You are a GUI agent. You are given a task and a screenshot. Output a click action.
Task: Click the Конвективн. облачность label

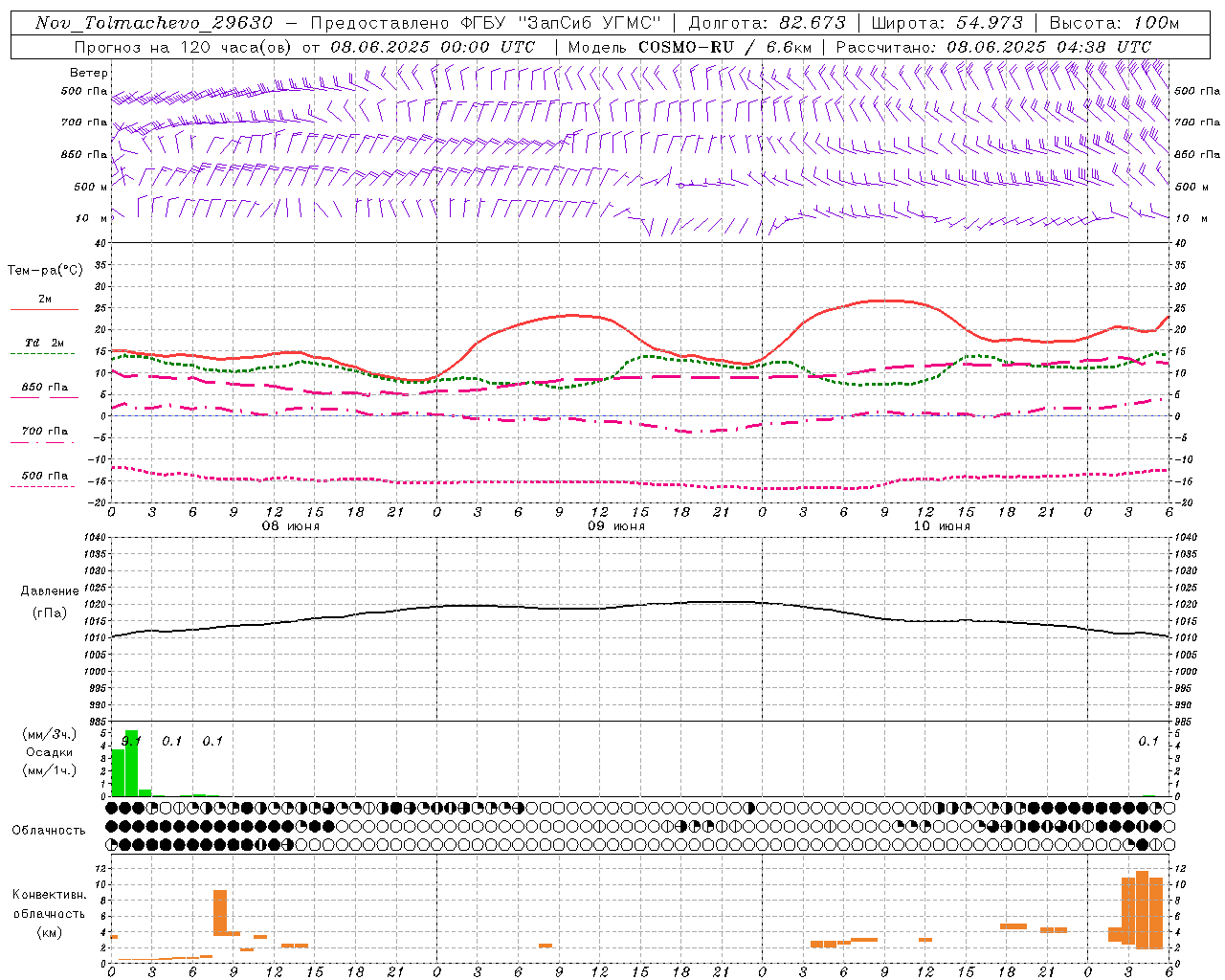click(x=50, y=904)
